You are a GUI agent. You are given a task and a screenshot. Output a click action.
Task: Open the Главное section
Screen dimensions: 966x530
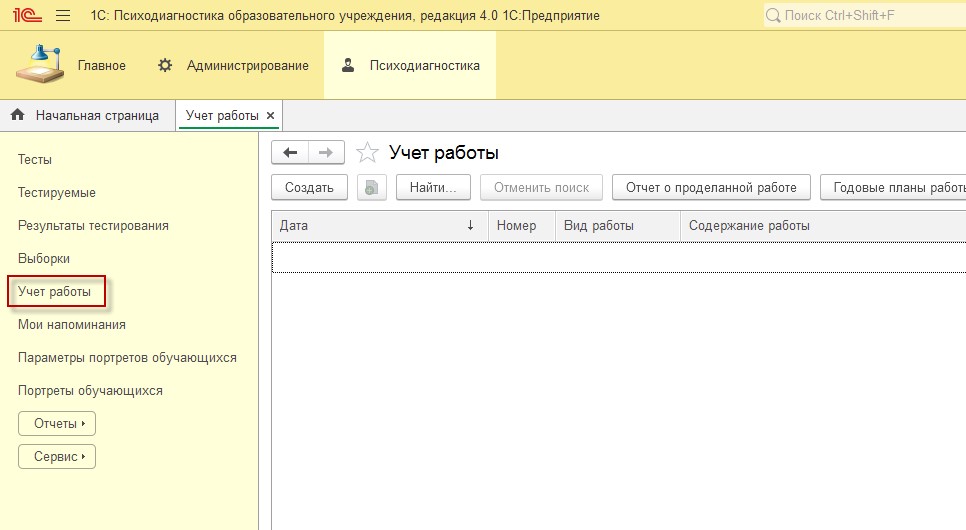(102, 65)
